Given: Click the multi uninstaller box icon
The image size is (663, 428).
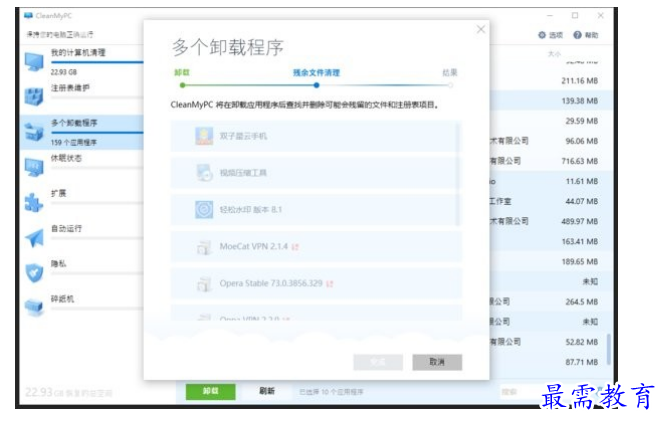Looking at the screenshot, I should [34, 132].
